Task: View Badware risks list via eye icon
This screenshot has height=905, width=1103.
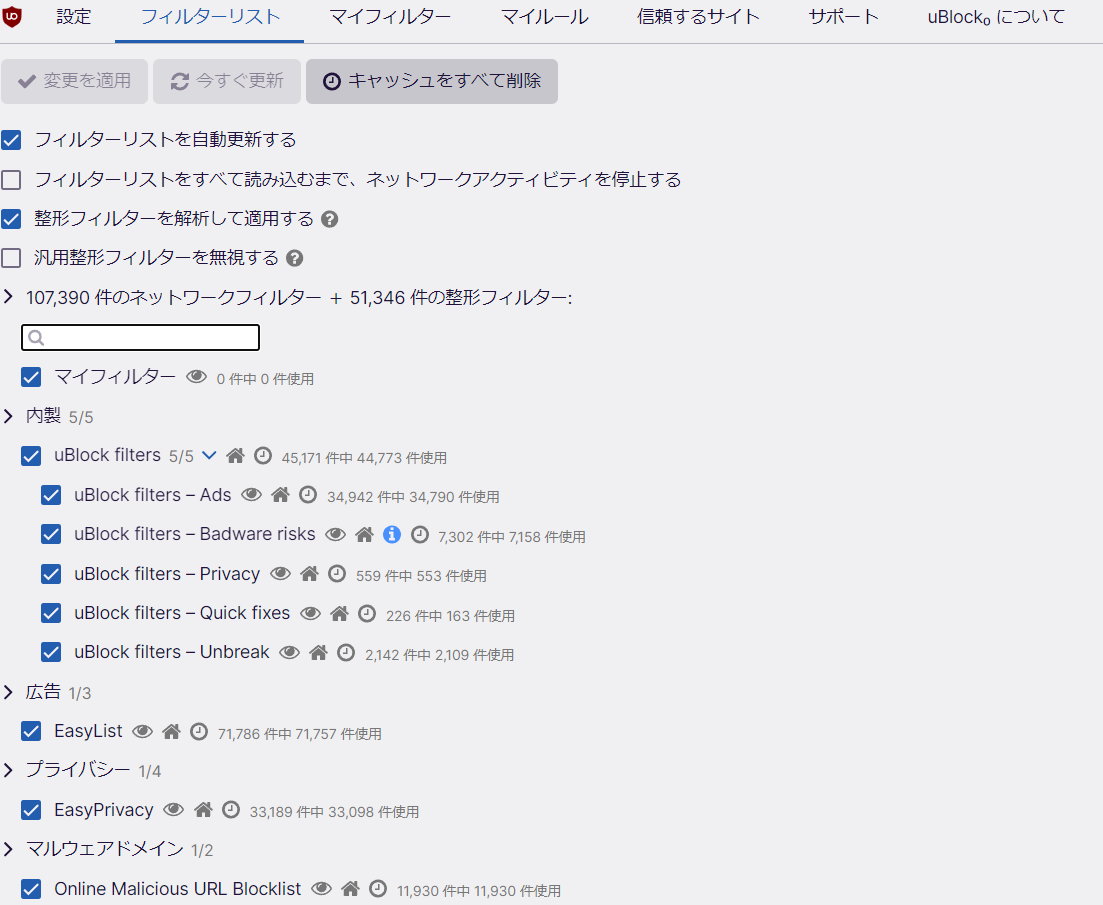Action: point(336,534)
